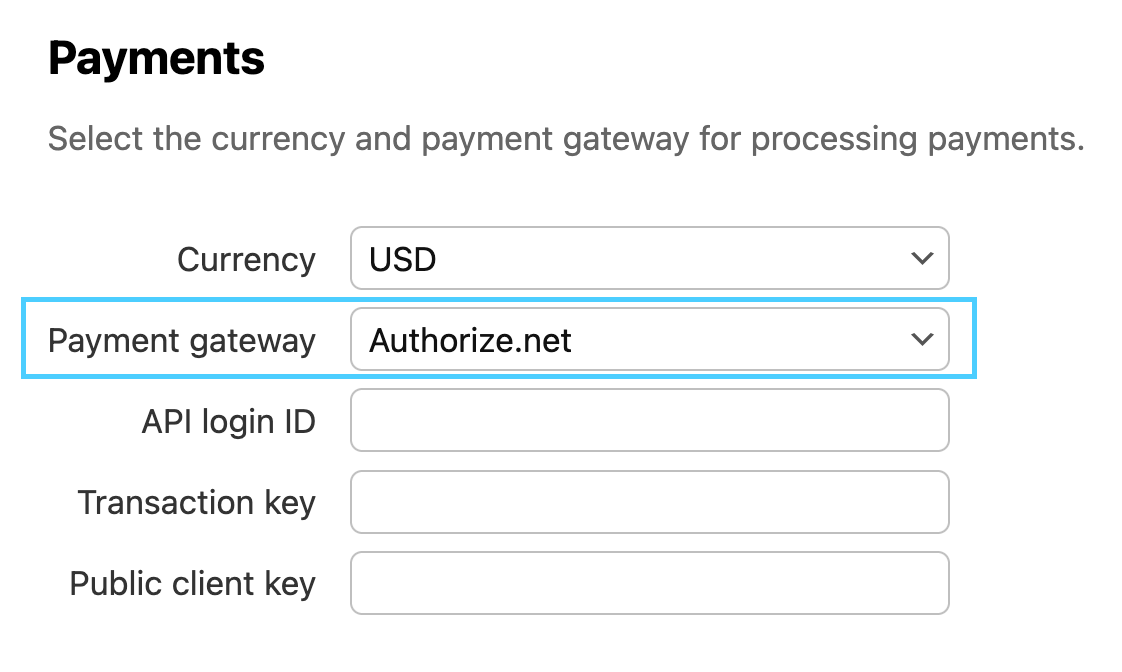1122x672 pixels.
Task: Open the Currency dropdown
Action: pyautogui.click(x=648, y=259)
